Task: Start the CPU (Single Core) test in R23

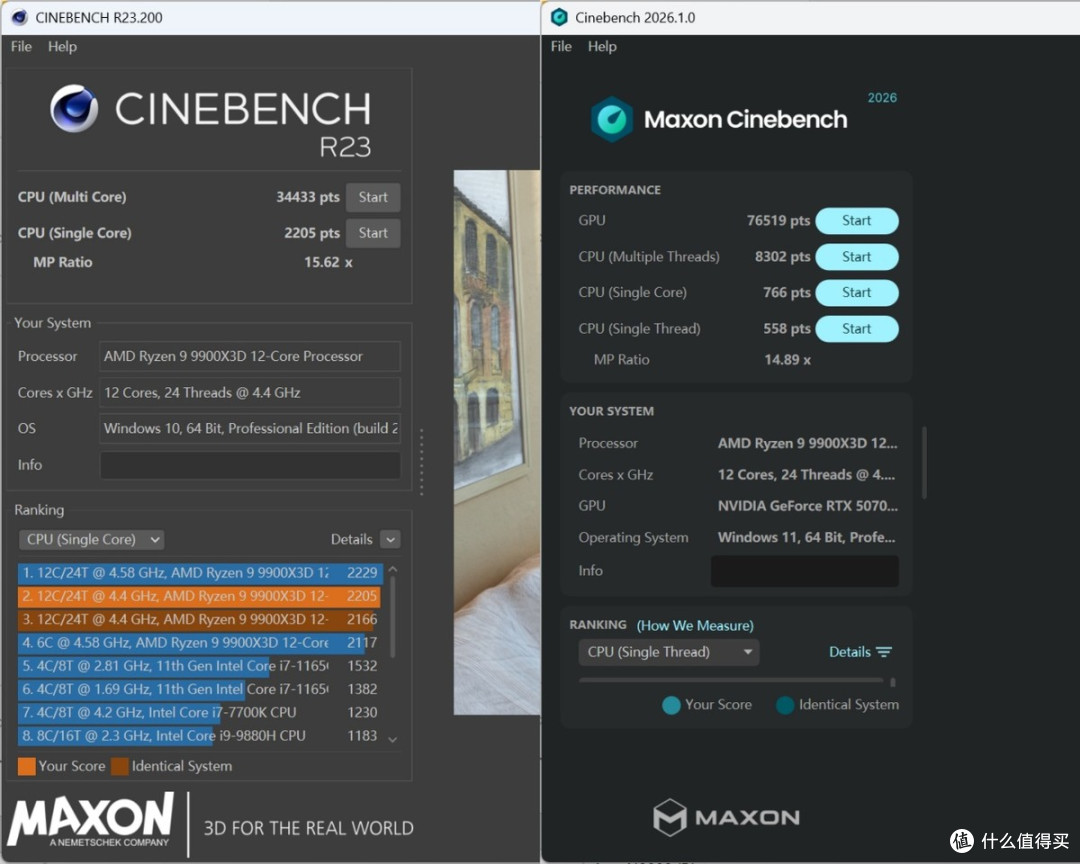Action: 373,233
